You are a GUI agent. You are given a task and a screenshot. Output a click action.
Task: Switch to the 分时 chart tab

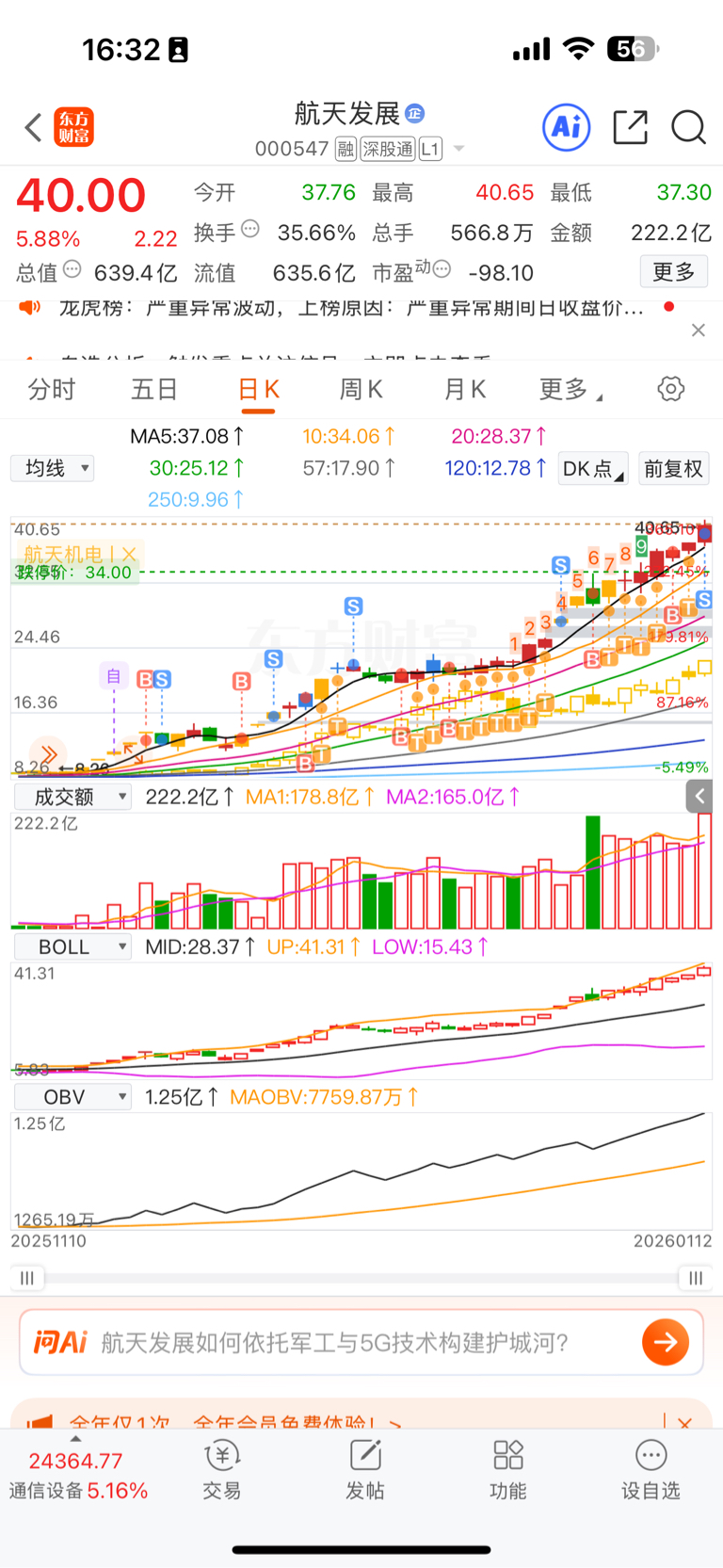pyautogui.click(x=51, y=389)
